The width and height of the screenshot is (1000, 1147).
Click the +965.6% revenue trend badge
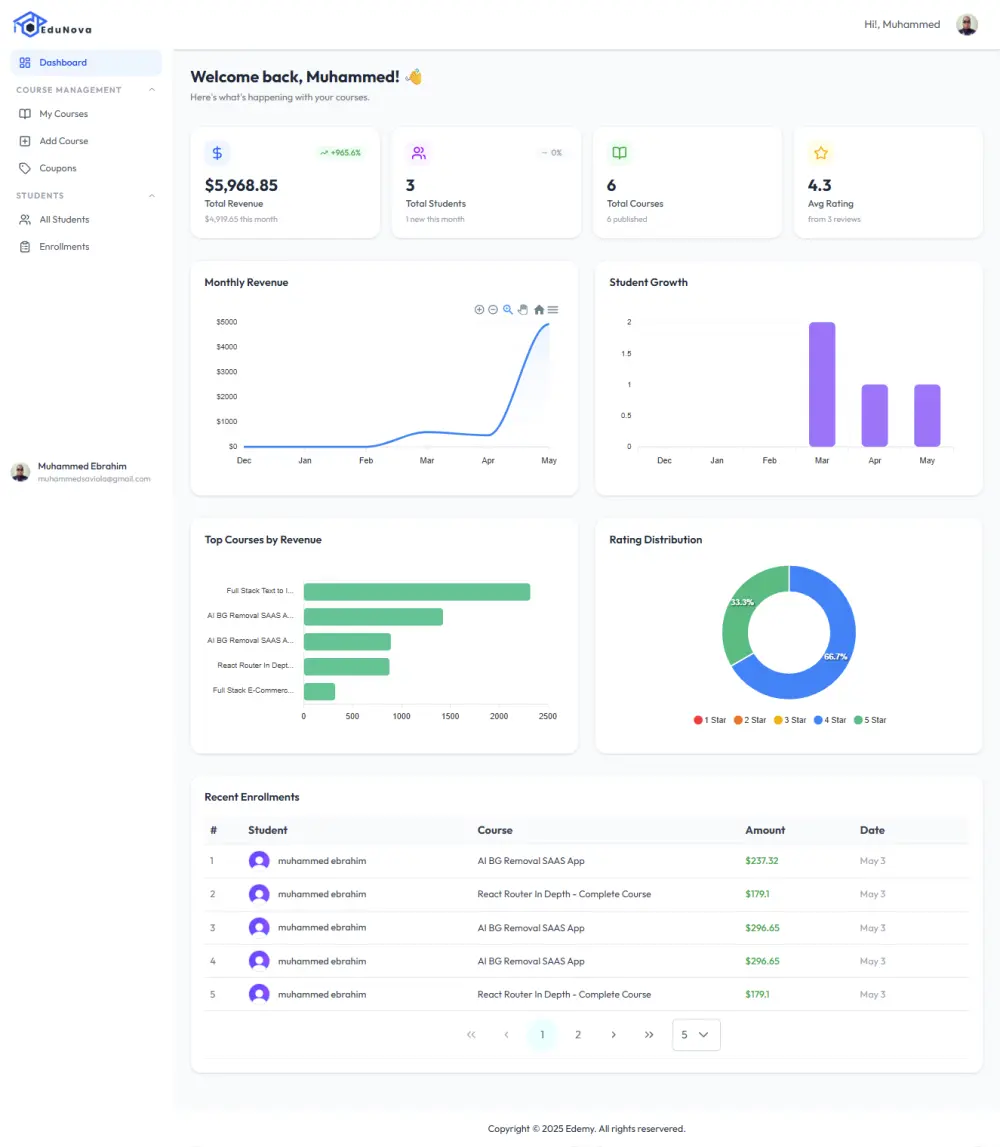(341, 153)
